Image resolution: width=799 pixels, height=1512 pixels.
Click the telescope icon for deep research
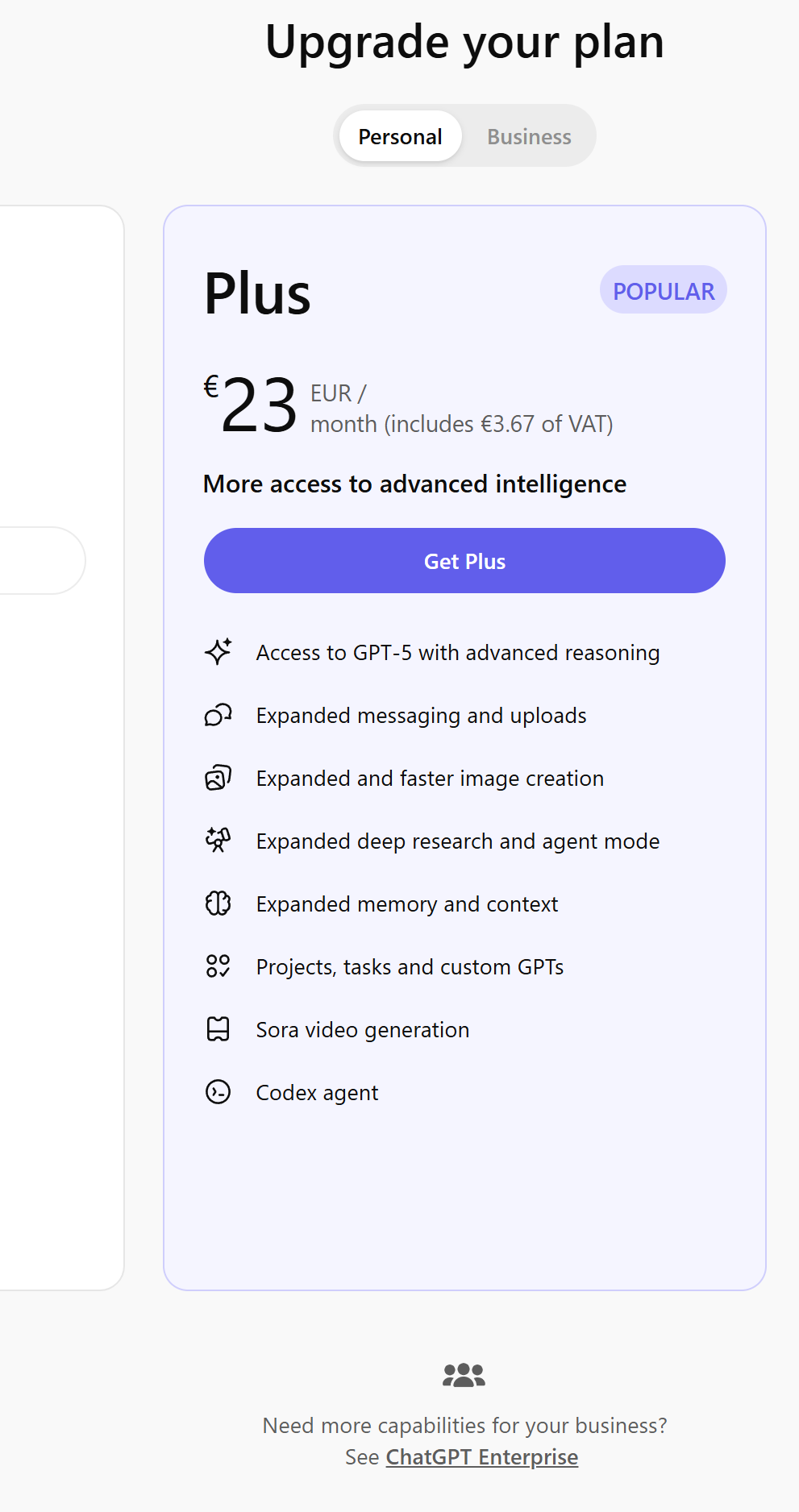(x=218, y=840)
